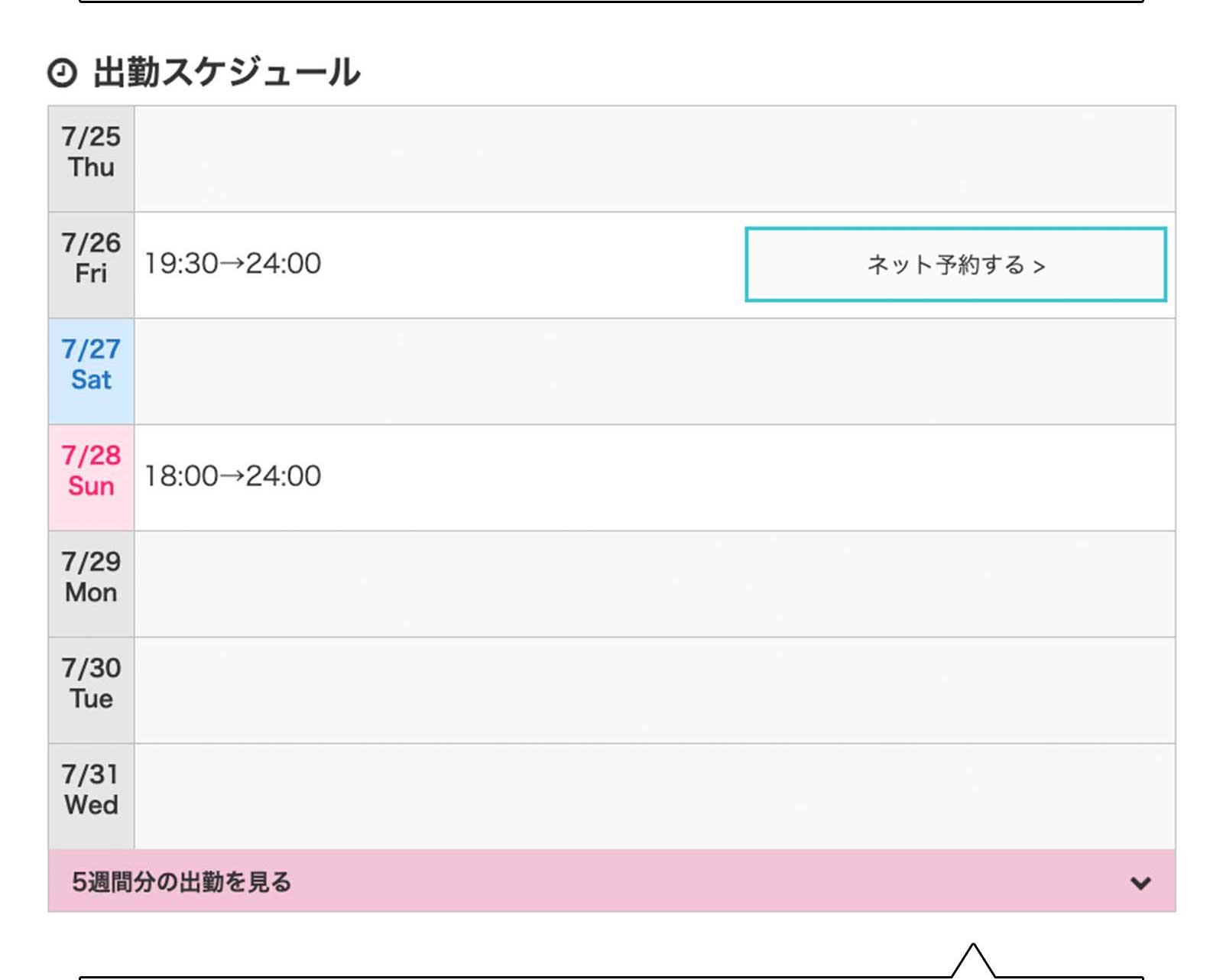Click the 18:00→24:00 time on Sunday
The image size is (1223, 980).
click(x=233, y=476)
